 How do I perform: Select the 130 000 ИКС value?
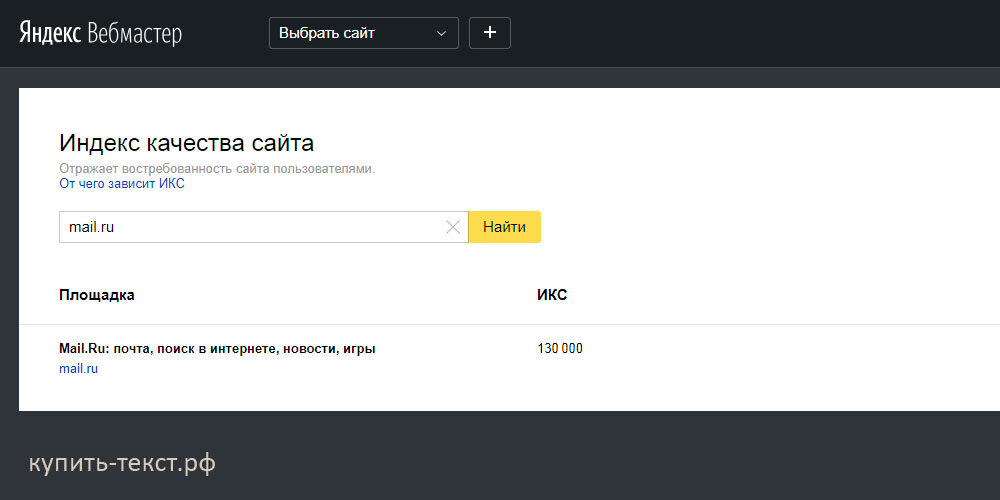(x=560, y=349)
